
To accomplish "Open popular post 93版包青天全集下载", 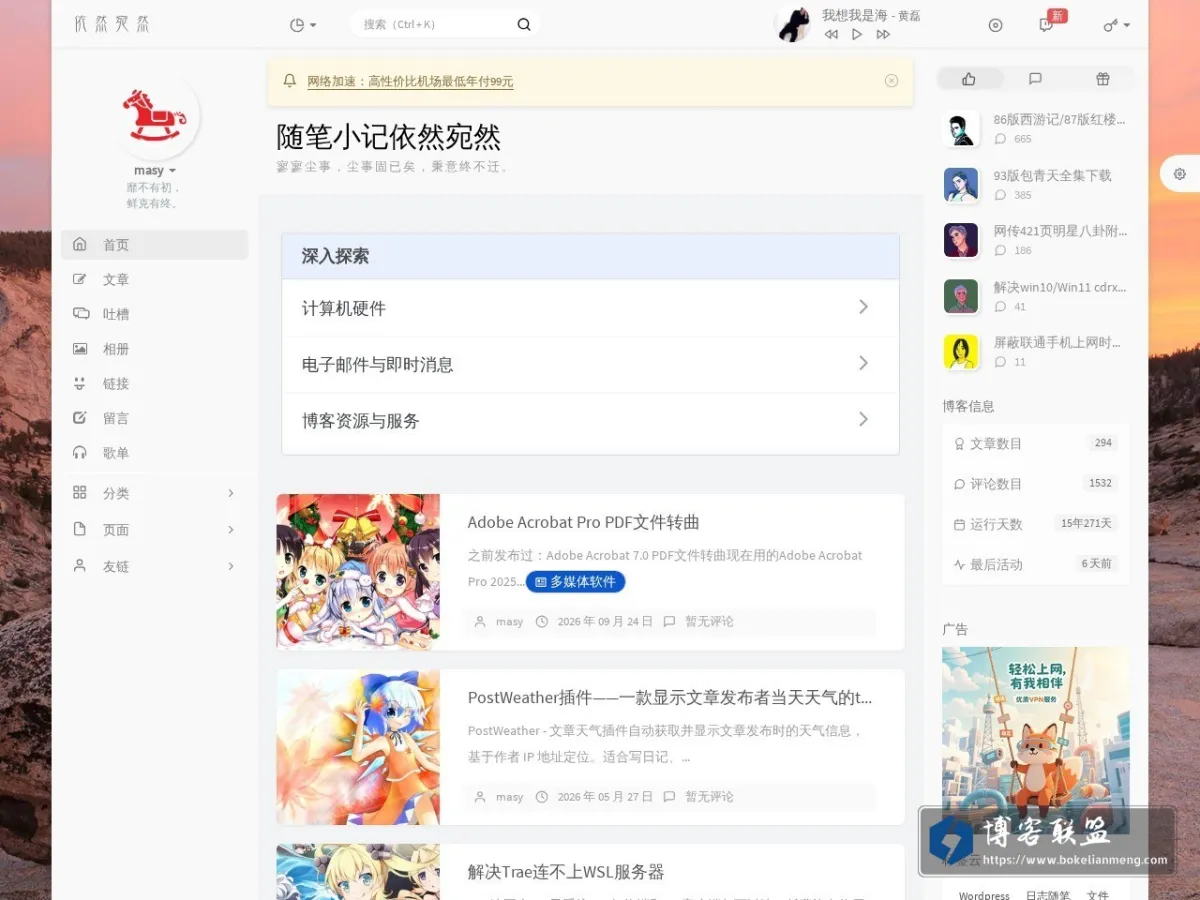I will coord(1052,176).
